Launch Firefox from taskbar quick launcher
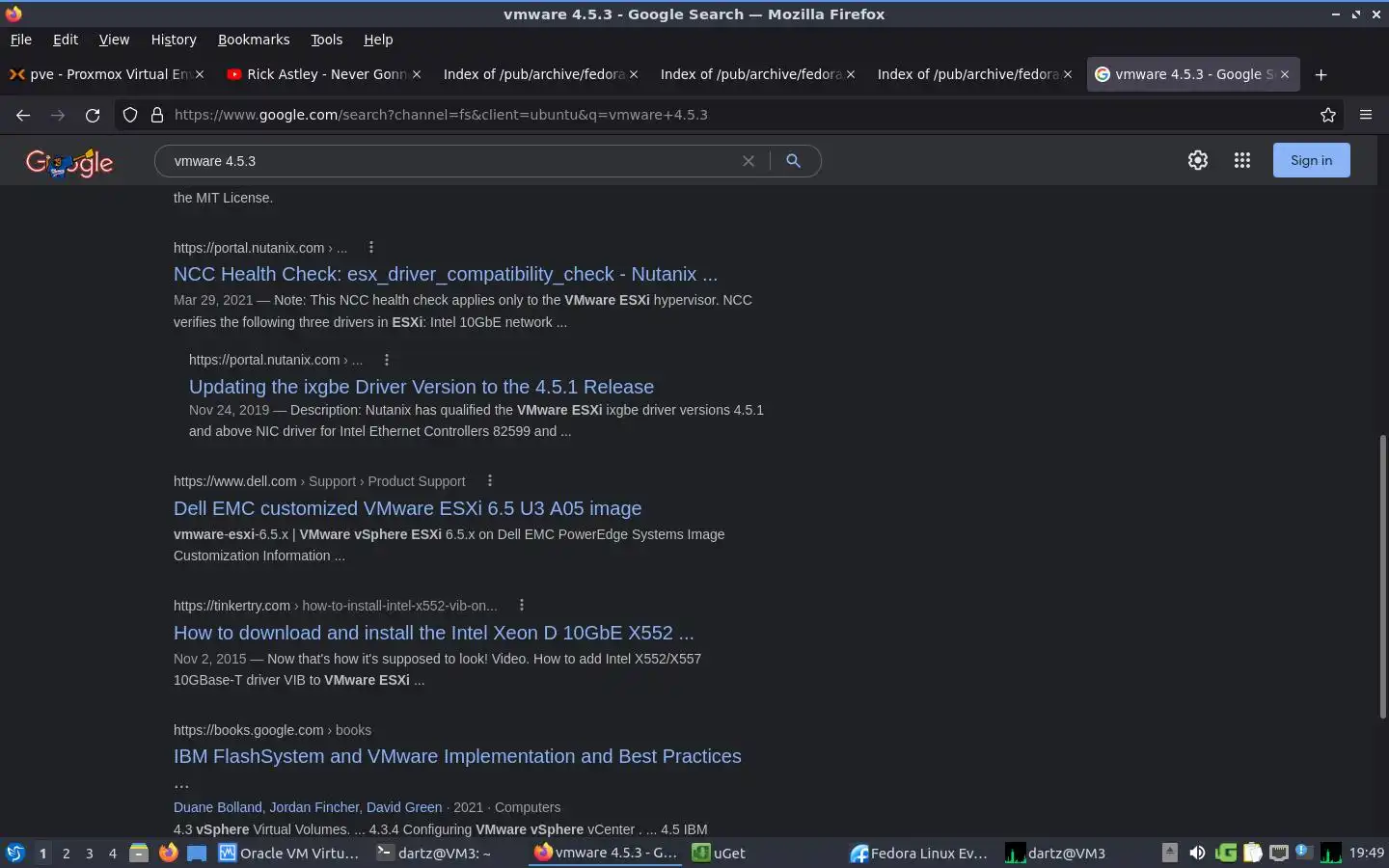 click(168, 853)
